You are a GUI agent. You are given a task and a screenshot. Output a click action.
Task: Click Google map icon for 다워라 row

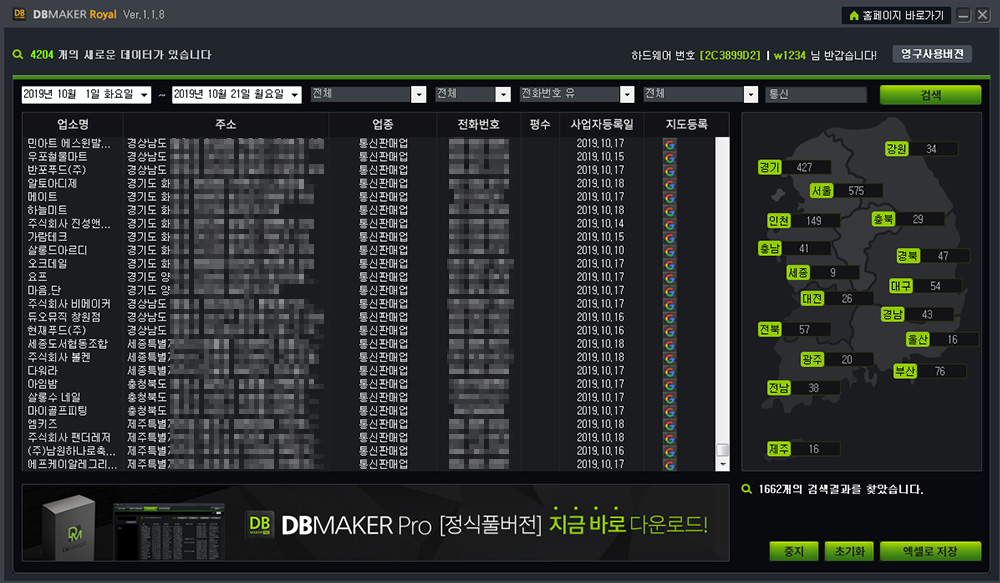pos(670,372)
